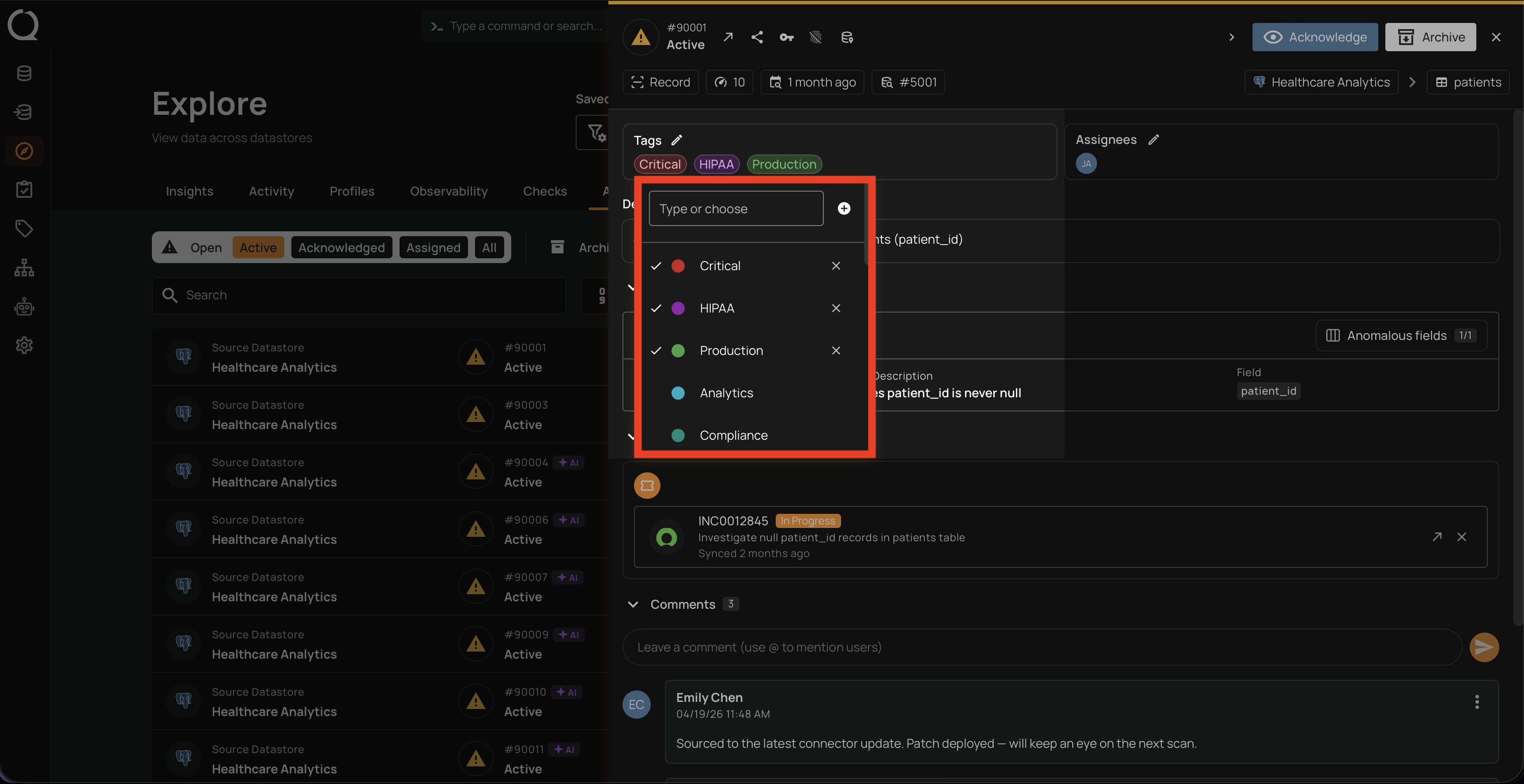Focus the Type or choose tag field
The width and height of the screenshot is (1524, 784).
pyautogui.click(x=736, y=208)
